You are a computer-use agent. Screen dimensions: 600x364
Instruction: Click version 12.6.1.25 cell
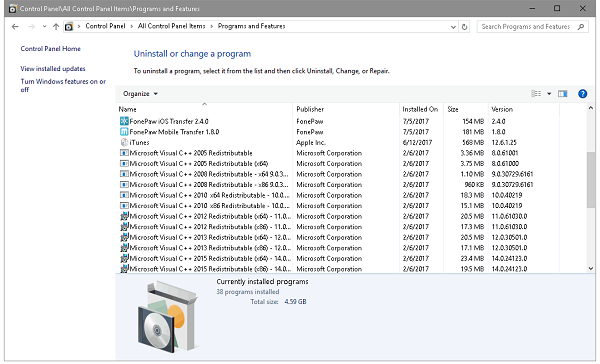pos(504,142)
